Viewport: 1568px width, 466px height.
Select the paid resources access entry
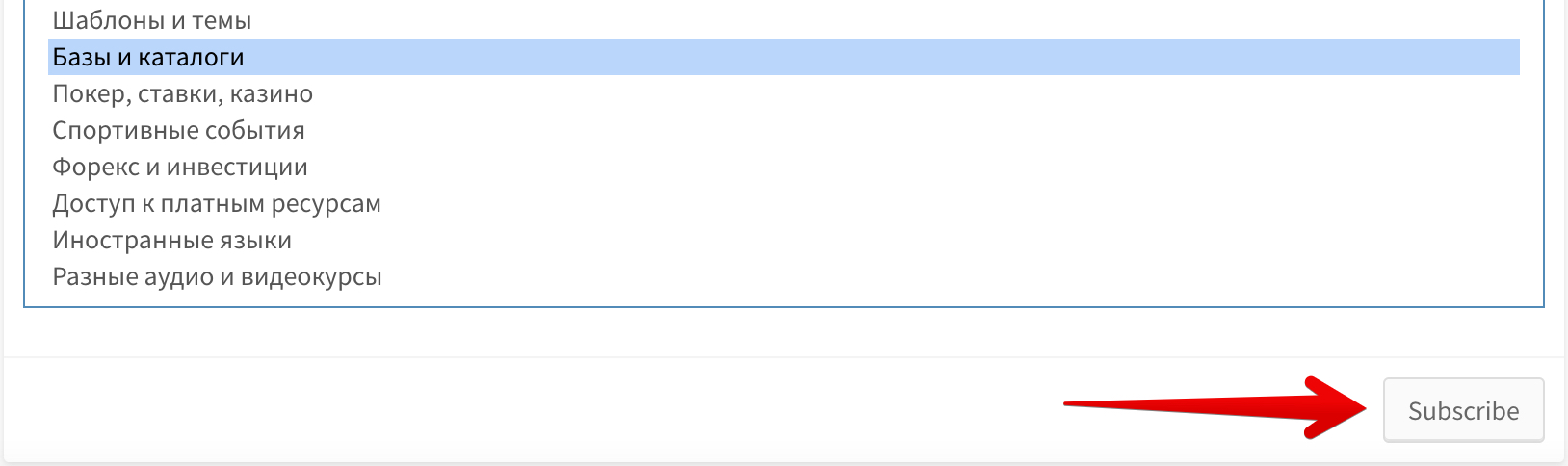[x=217, y=203]
